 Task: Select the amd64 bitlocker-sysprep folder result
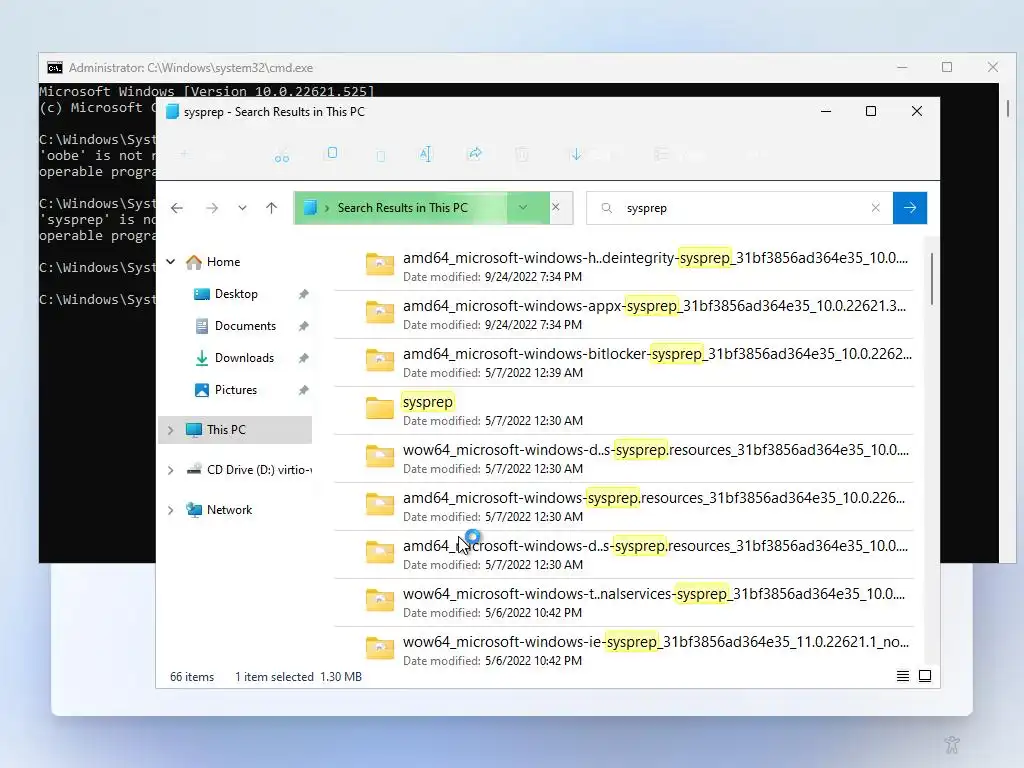pyautogui.click(x=623, y=362)
